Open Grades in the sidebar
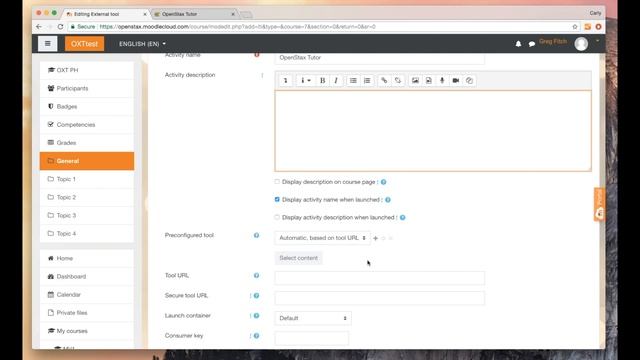Image resolution: width=640 pixels, height=360 pixels. [x=87, y=143]
